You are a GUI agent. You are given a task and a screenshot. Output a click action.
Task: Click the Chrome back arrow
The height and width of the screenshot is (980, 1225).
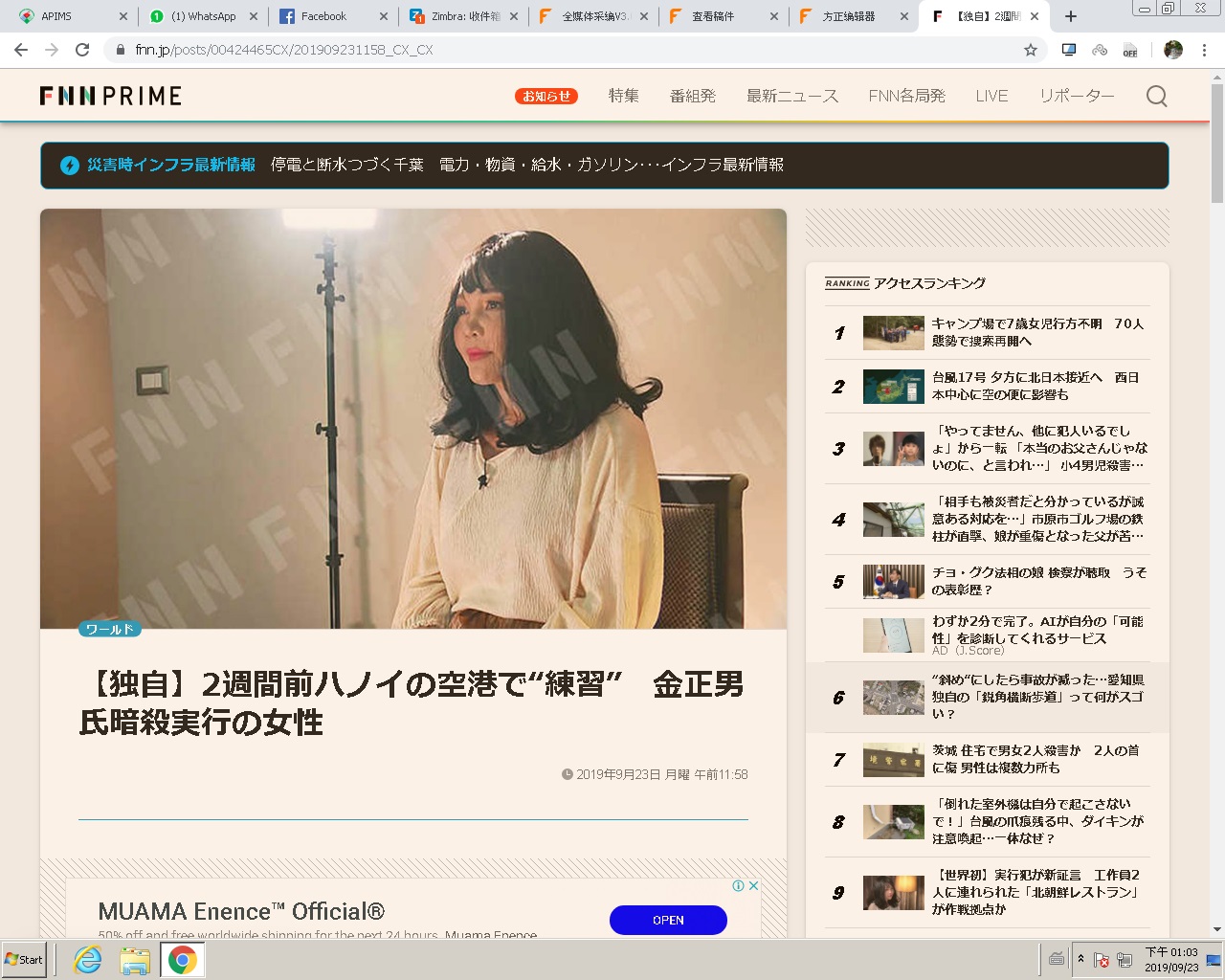coord(21,50)
